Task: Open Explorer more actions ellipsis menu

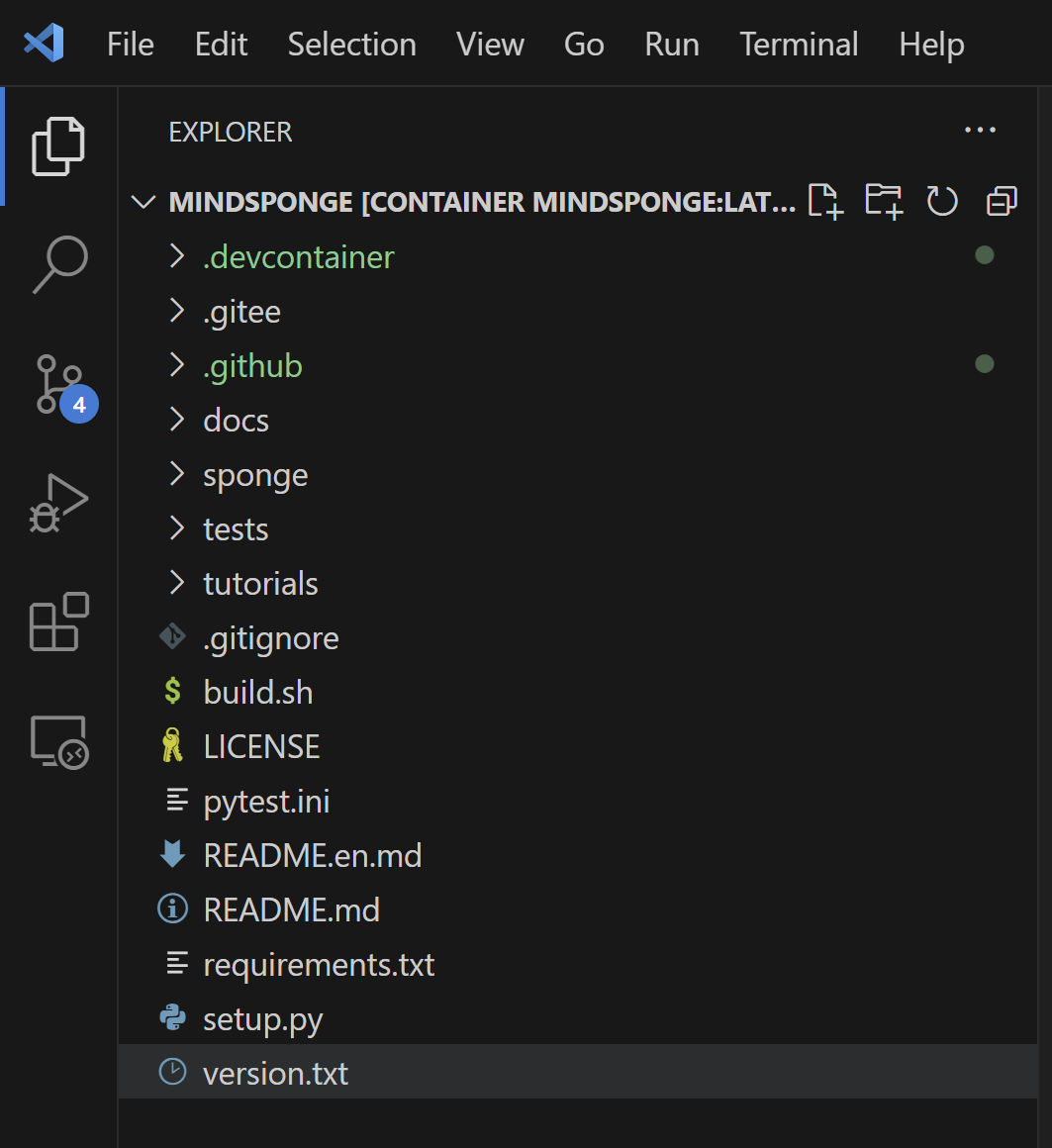Action: pos(980,131)
